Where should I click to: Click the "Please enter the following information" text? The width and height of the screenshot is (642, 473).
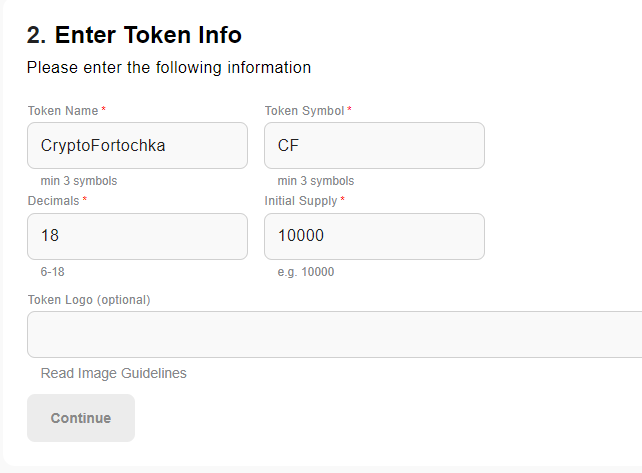(168, 68)
